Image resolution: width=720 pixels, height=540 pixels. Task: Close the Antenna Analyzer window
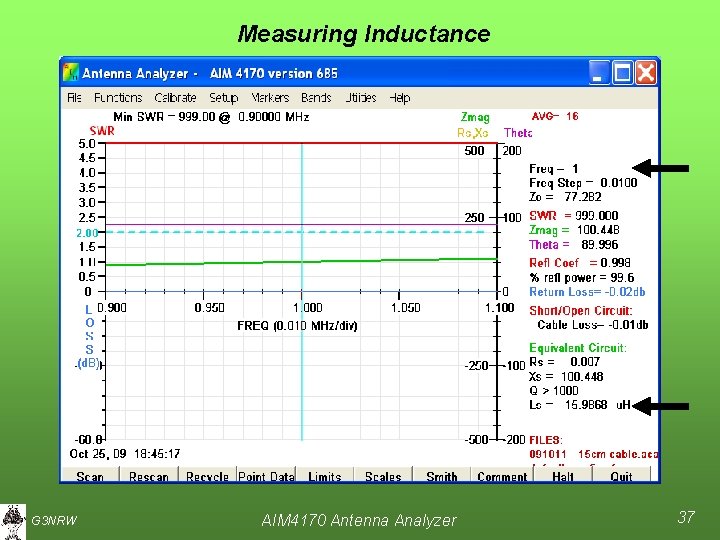click(x=646, y=73)
